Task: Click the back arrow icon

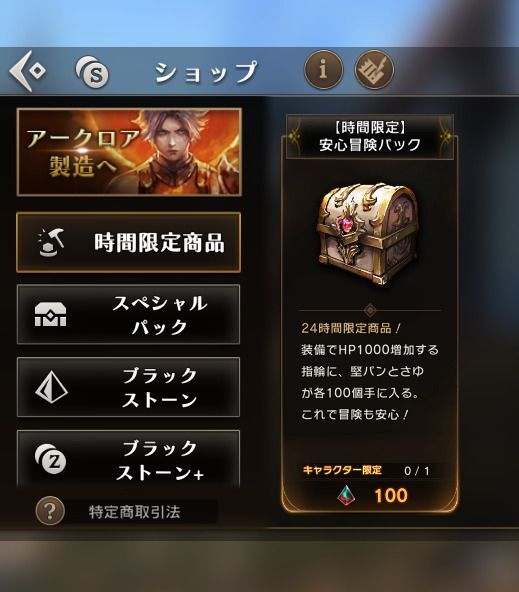Action: (27, 71)
